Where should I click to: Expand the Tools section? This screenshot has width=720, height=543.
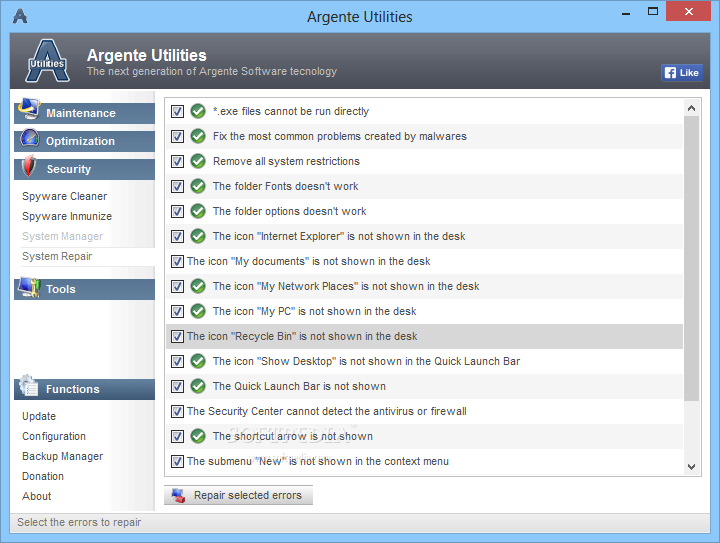[x=84, y=289]
